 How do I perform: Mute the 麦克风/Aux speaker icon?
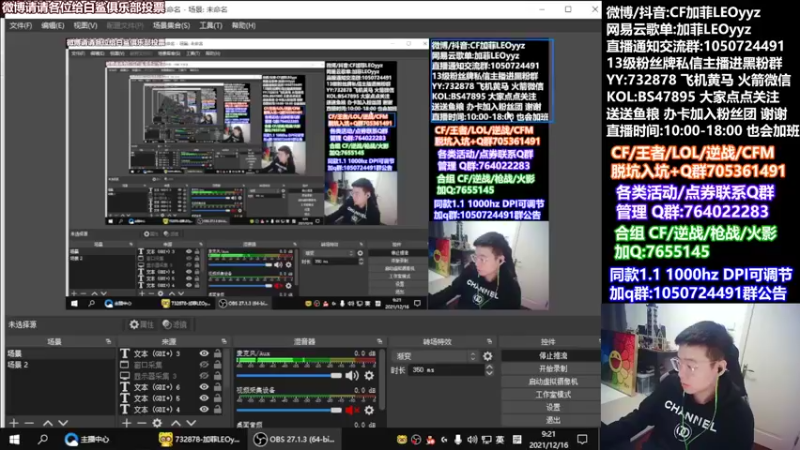tap(352, 376)
